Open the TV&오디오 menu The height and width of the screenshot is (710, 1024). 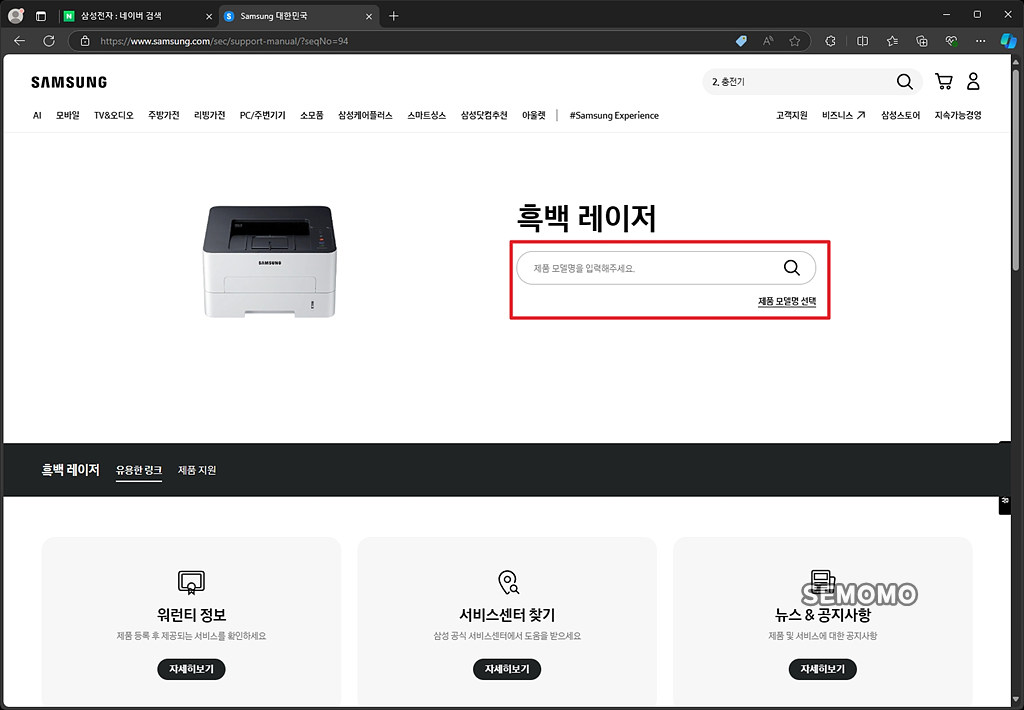pos(114,116)
